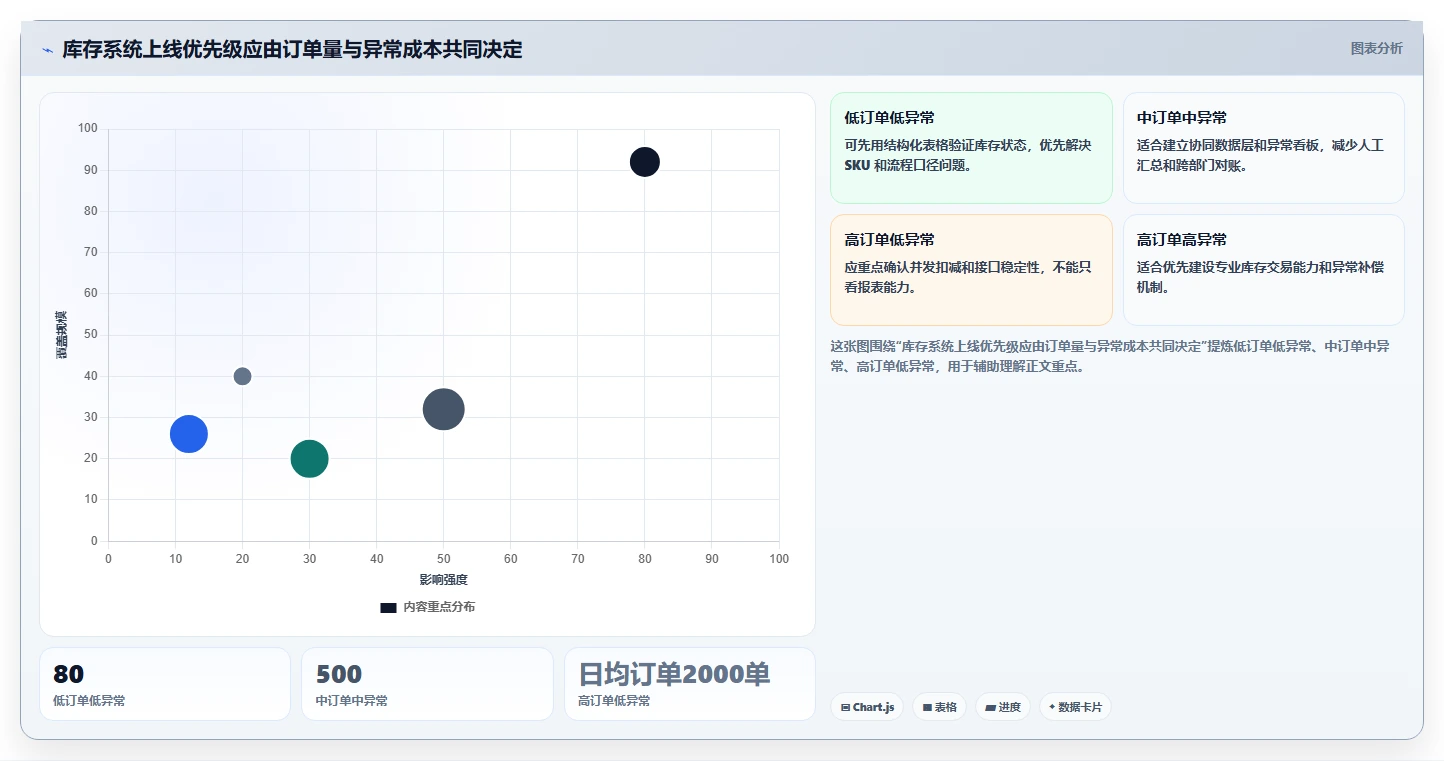Click the summary paragraph starting 这张图围绕
This screenshot has width=1444, height=761.
1110,356
